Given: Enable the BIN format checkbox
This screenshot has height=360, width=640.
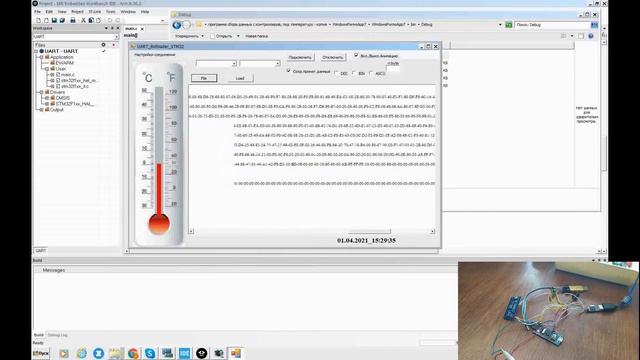Looking at the screenshot, I should pyautogui.click(x=354, y=73).
